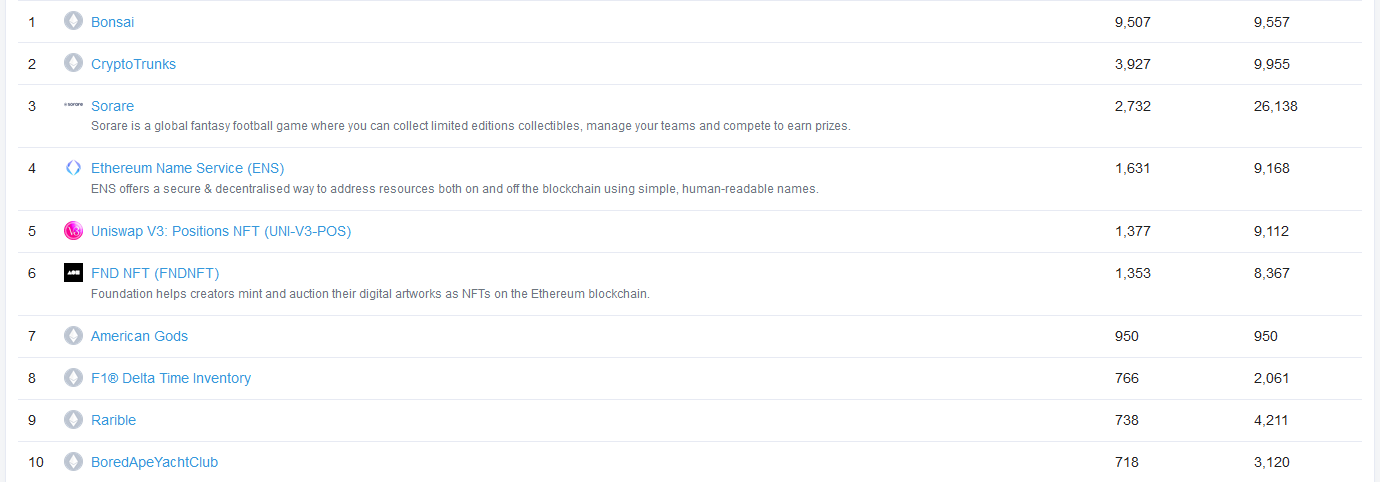This screenshot has width=1380, height=482.
Task: Click the Ethereum Name Service icon
Action: click(x=73, y=168)
